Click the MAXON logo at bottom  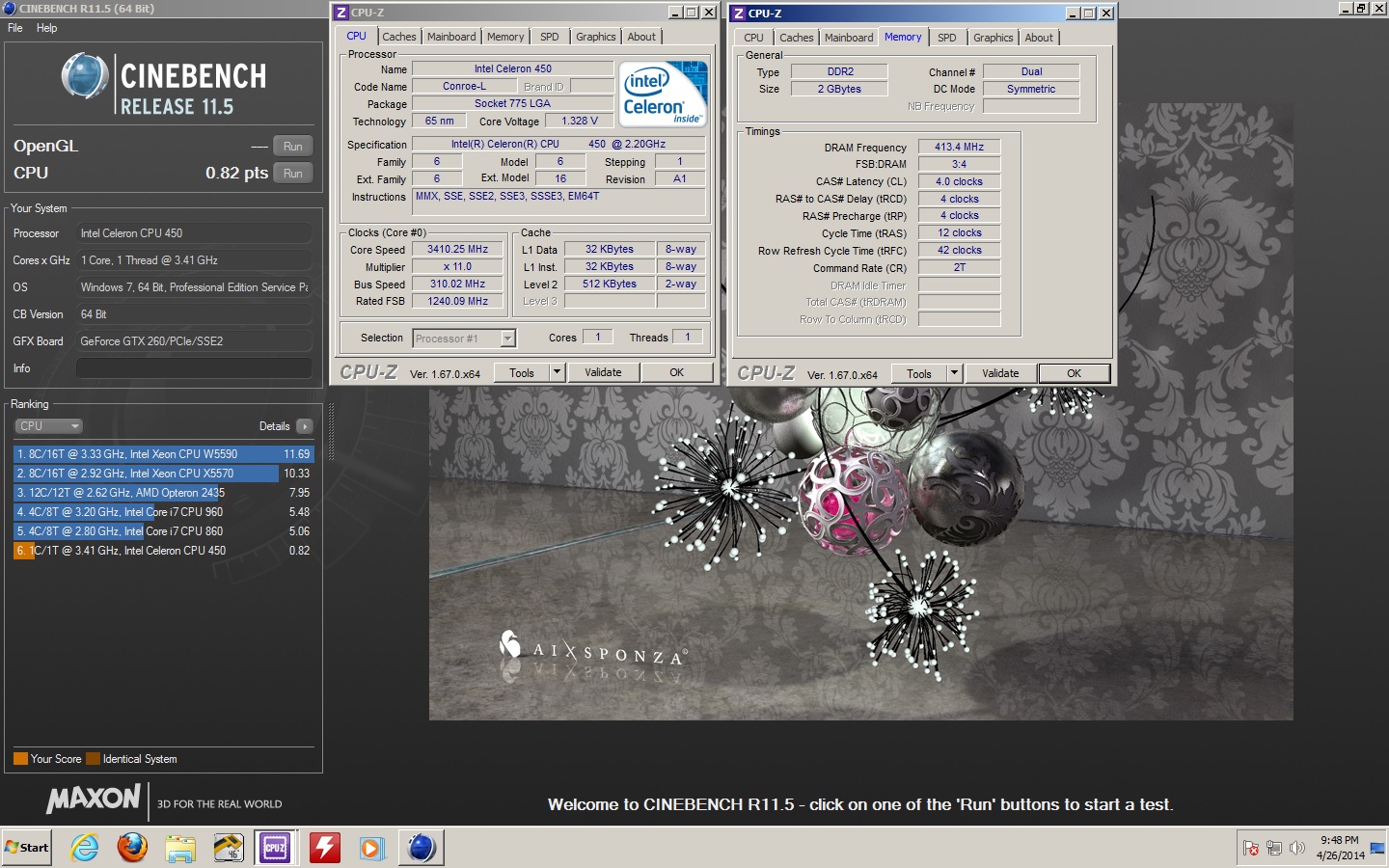point(94,799)
